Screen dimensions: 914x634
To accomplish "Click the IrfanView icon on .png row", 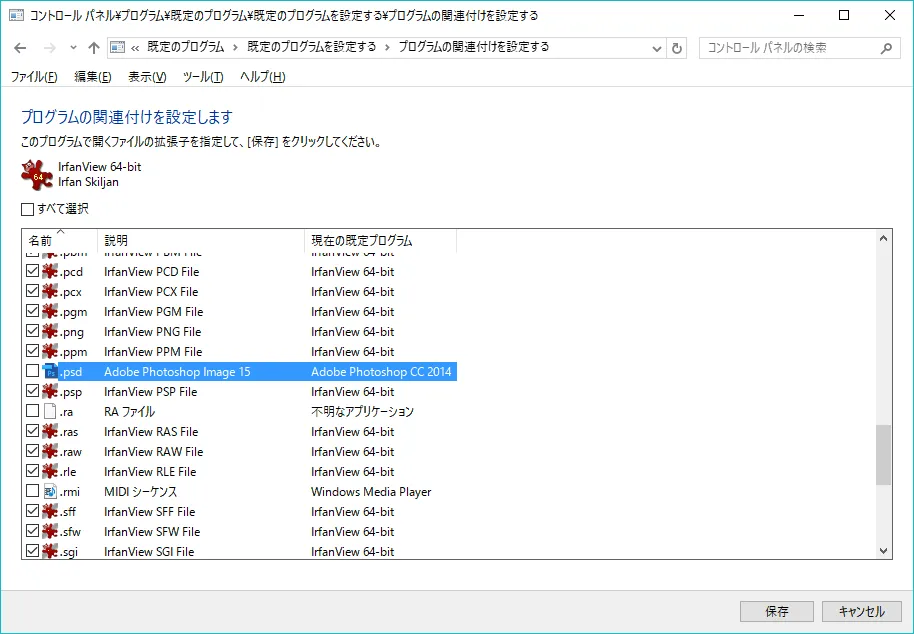I will 50,332.
